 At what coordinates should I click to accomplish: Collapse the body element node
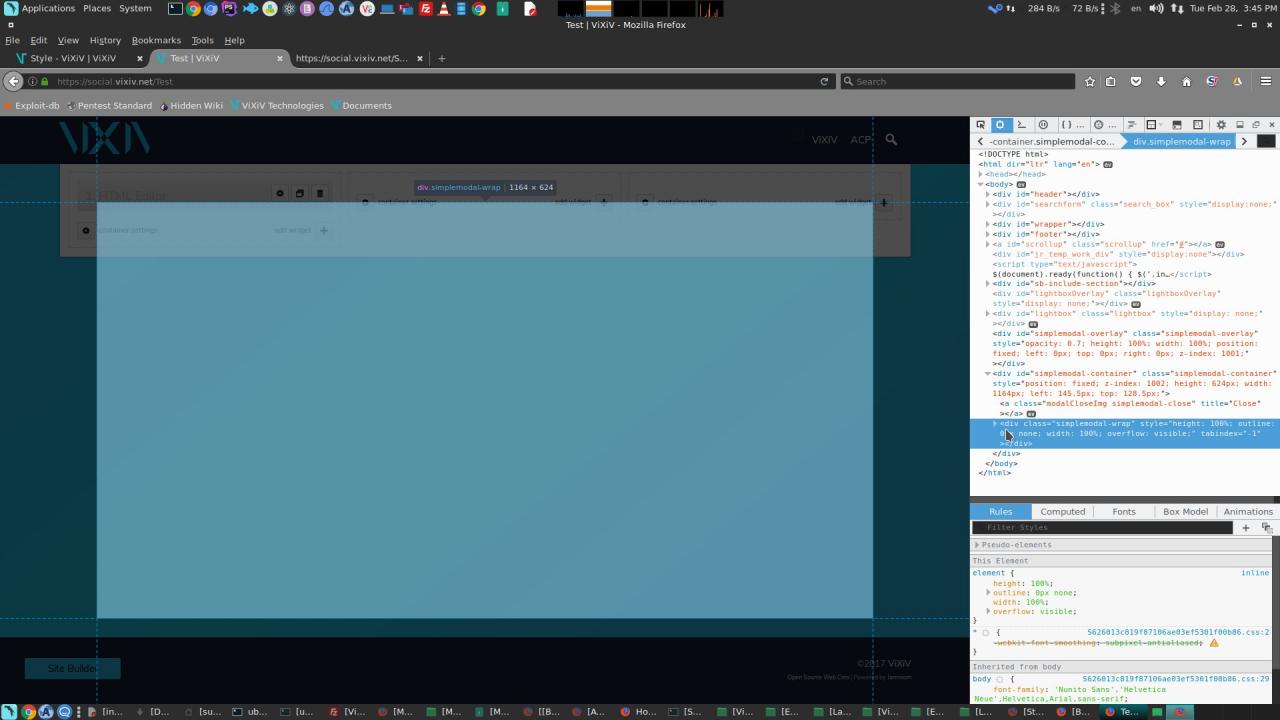(x=981, y=184)
